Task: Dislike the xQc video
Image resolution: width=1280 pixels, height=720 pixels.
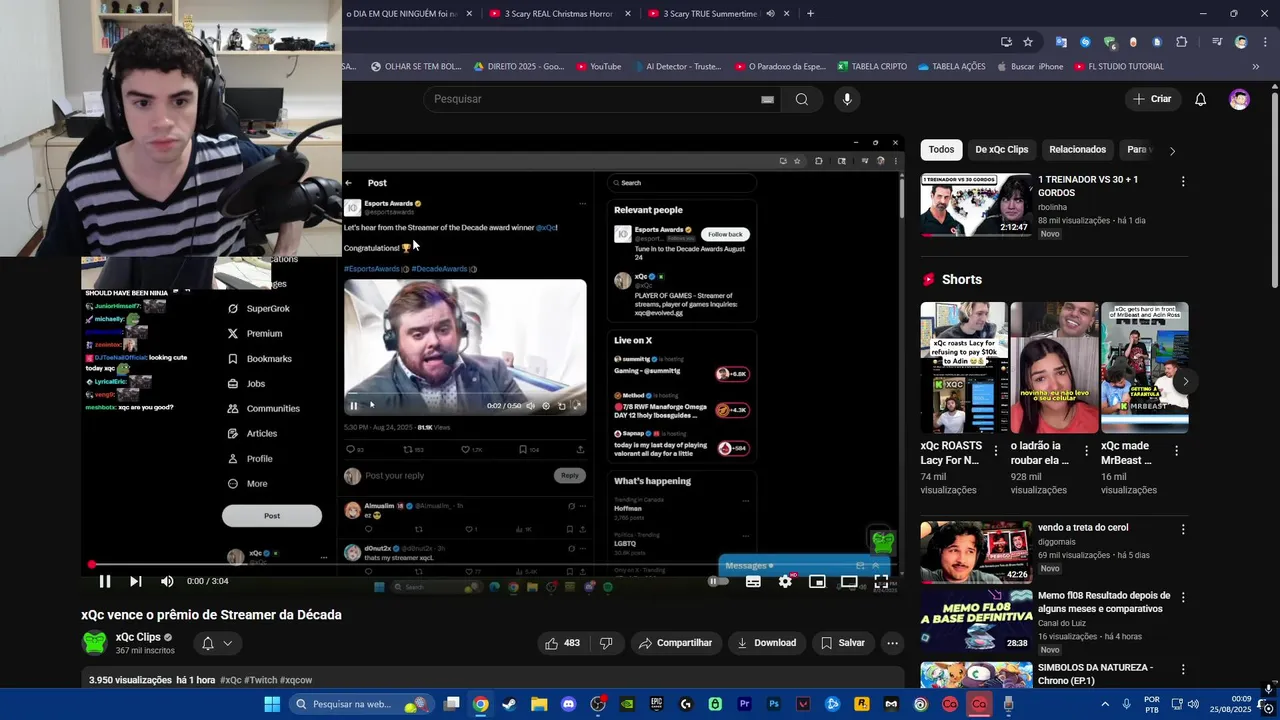Action: pos(606,643)
